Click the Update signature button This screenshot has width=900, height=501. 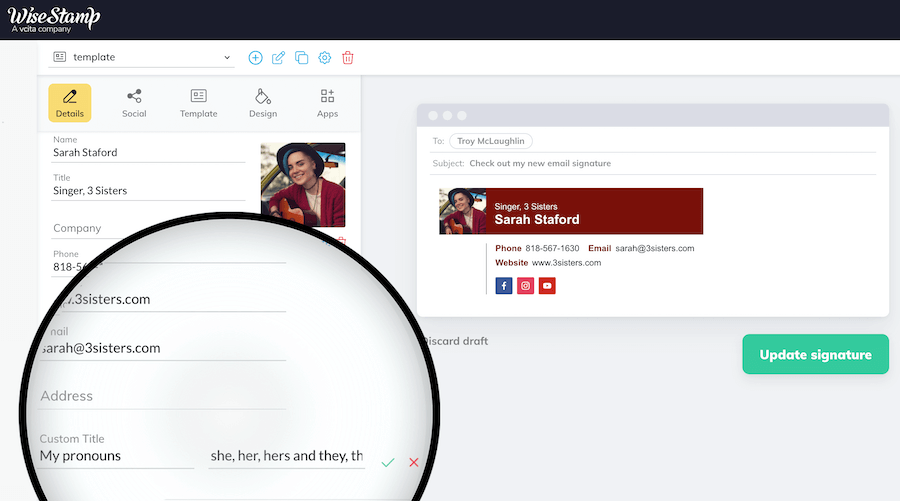816,355
